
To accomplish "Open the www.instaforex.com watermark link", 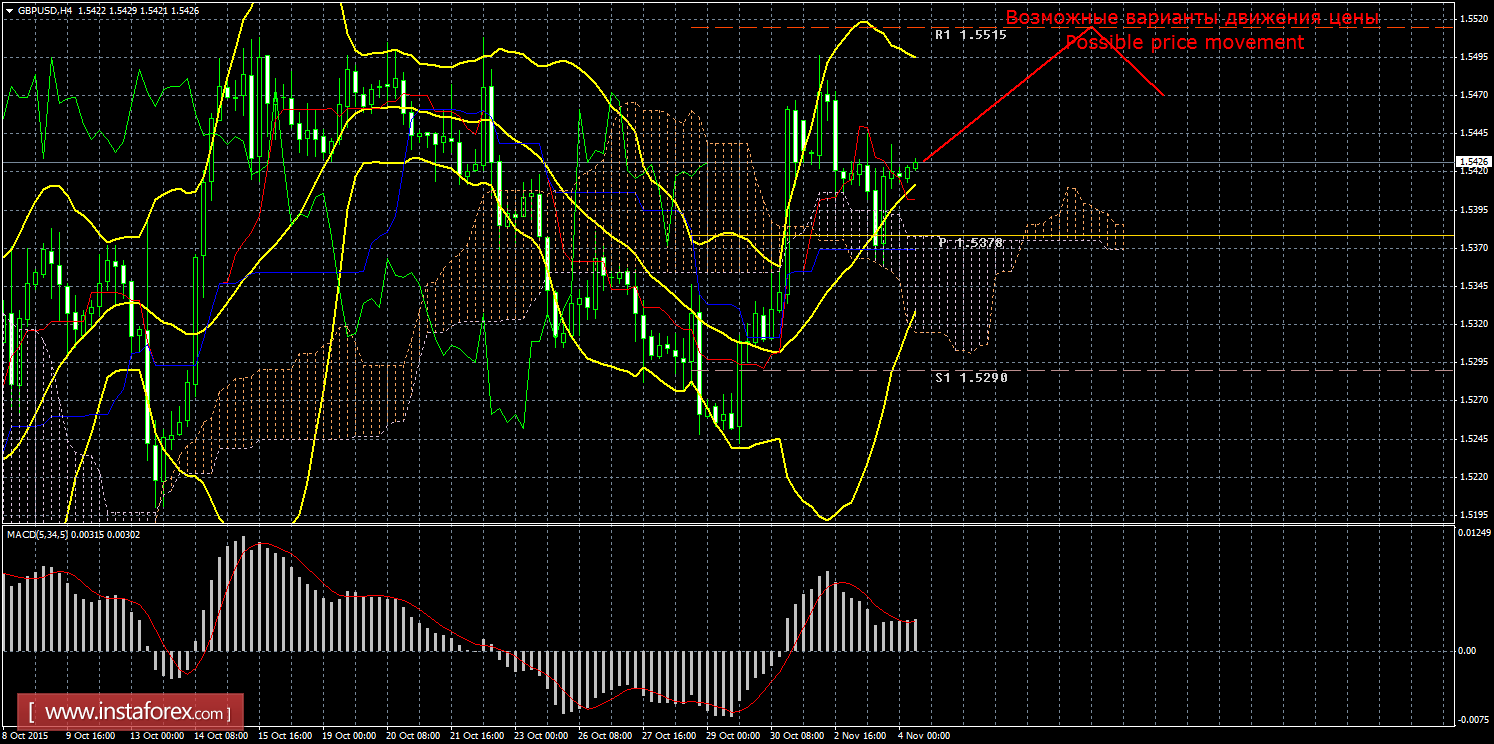I will 136,713.
